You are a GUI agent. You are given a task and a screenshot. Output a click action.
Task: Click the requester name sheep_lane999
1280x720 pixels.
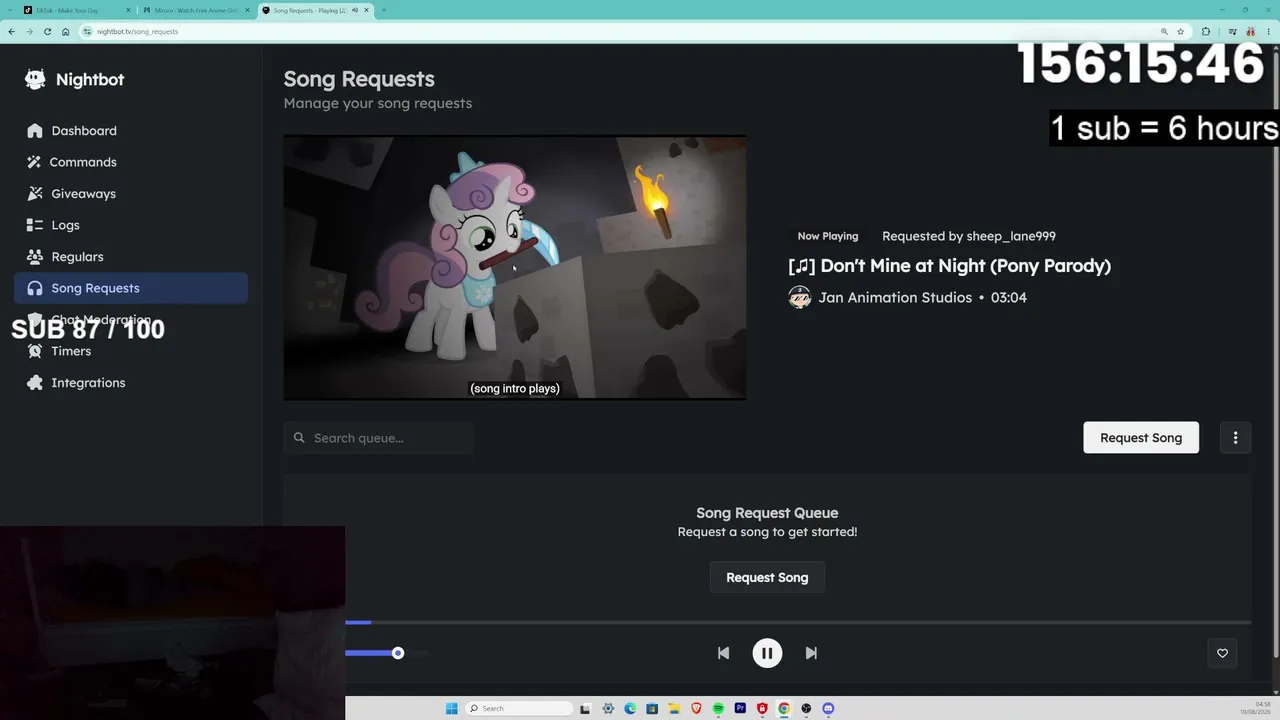pos(1011,236)
